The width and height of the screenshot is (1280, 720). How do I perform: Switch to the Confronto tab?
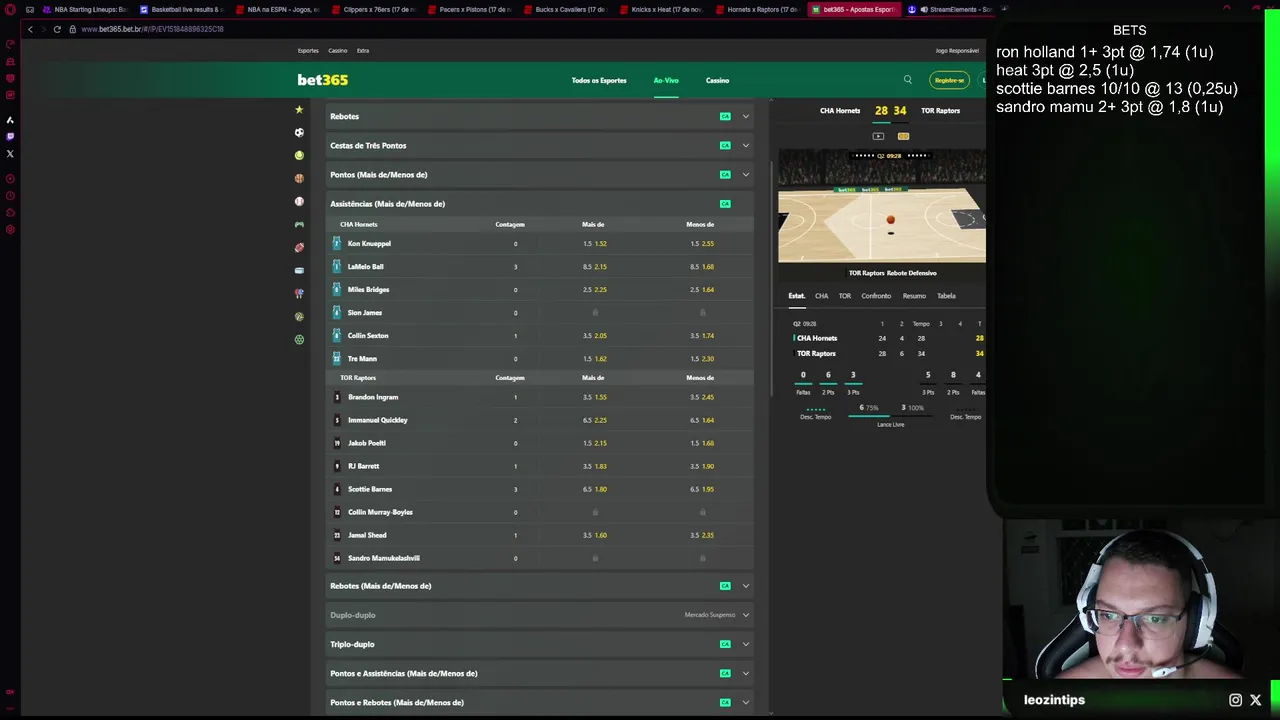pos(876,296)
